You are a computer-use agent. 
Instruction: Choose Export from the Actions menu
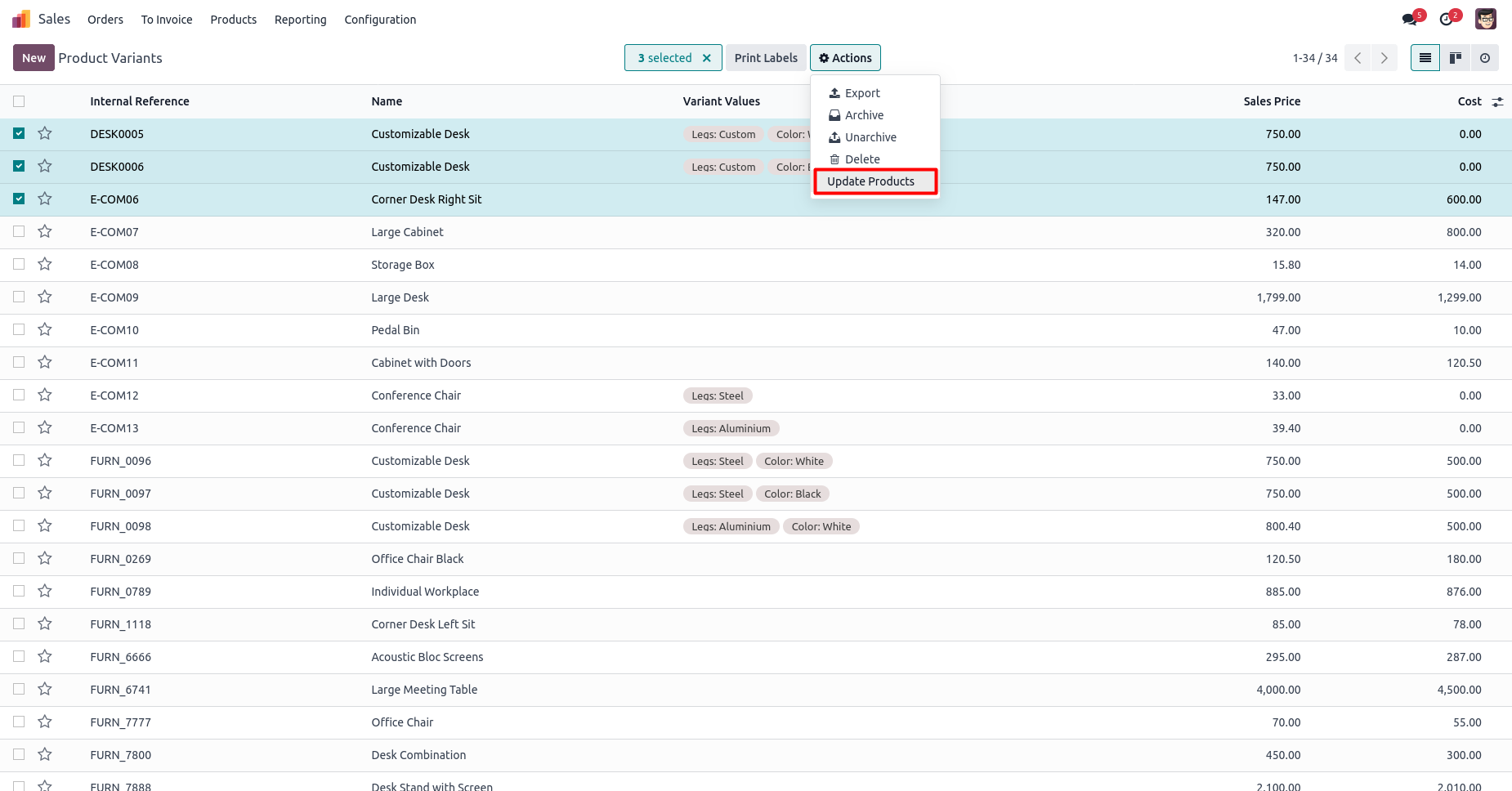[875, 93]
